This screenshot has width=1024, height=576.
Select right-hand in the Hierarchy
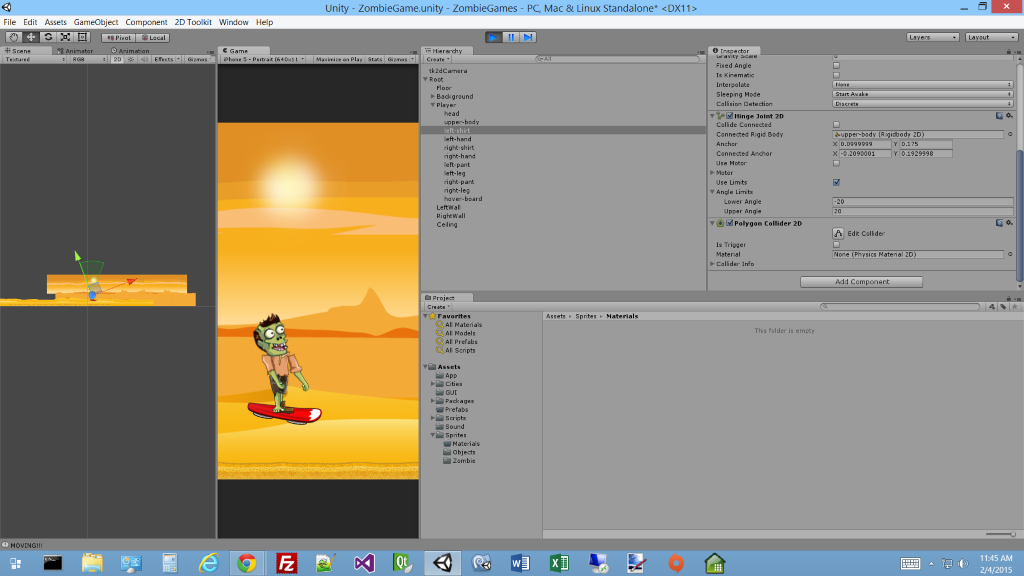(x=460, y=156)
